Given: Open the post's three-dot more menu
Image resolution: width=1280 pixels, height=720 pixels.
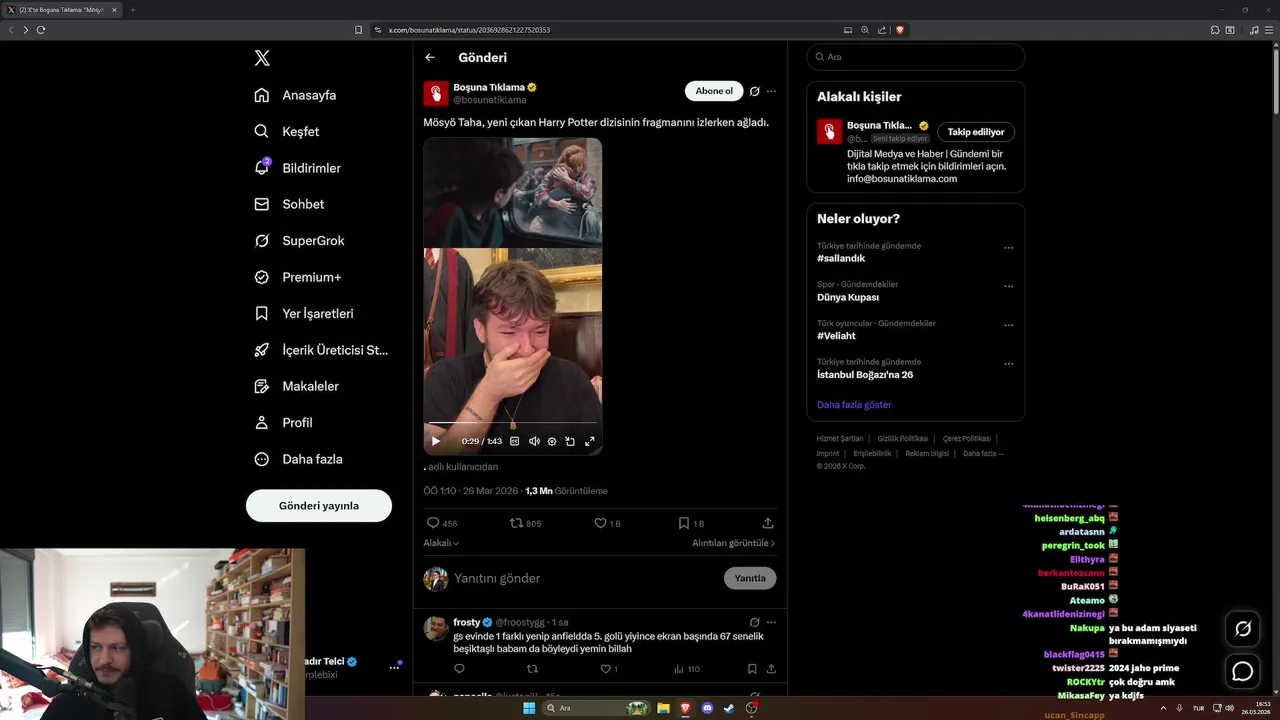Looking at the screenshot, I should (x=771, y=91).
